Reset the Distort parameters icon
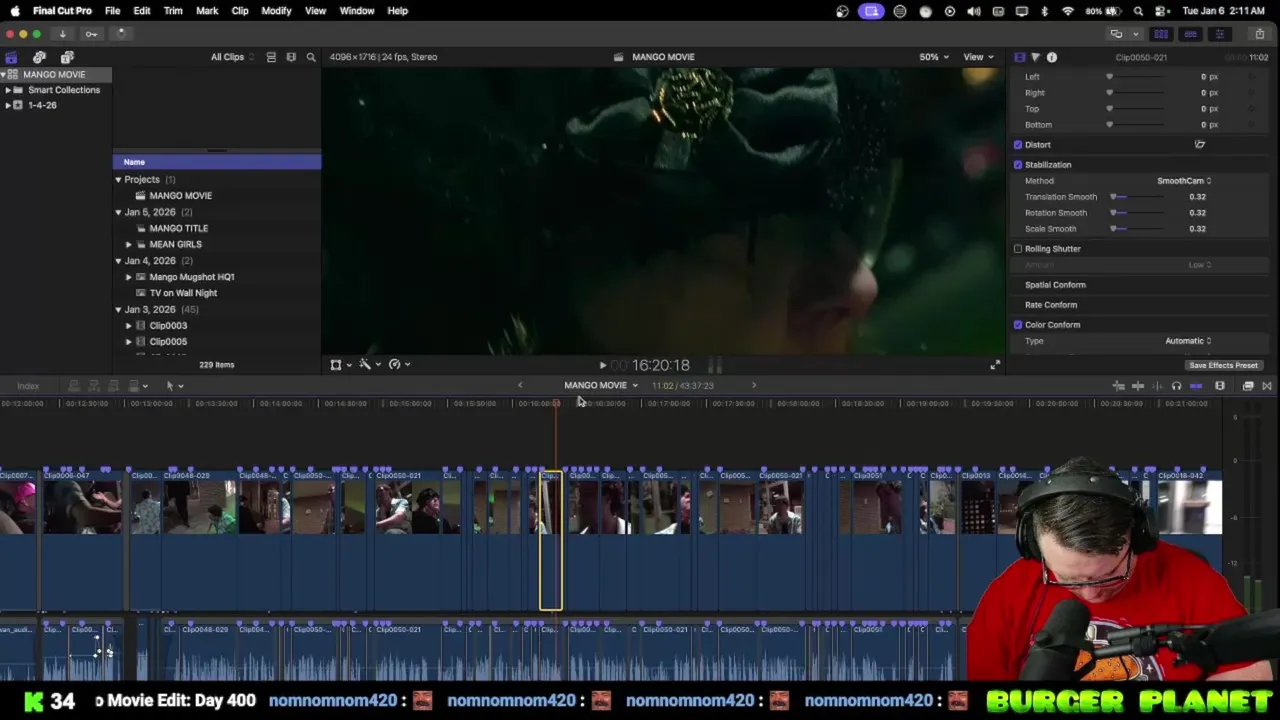This screenshot has height=720, width=1280. point(1199,145)
